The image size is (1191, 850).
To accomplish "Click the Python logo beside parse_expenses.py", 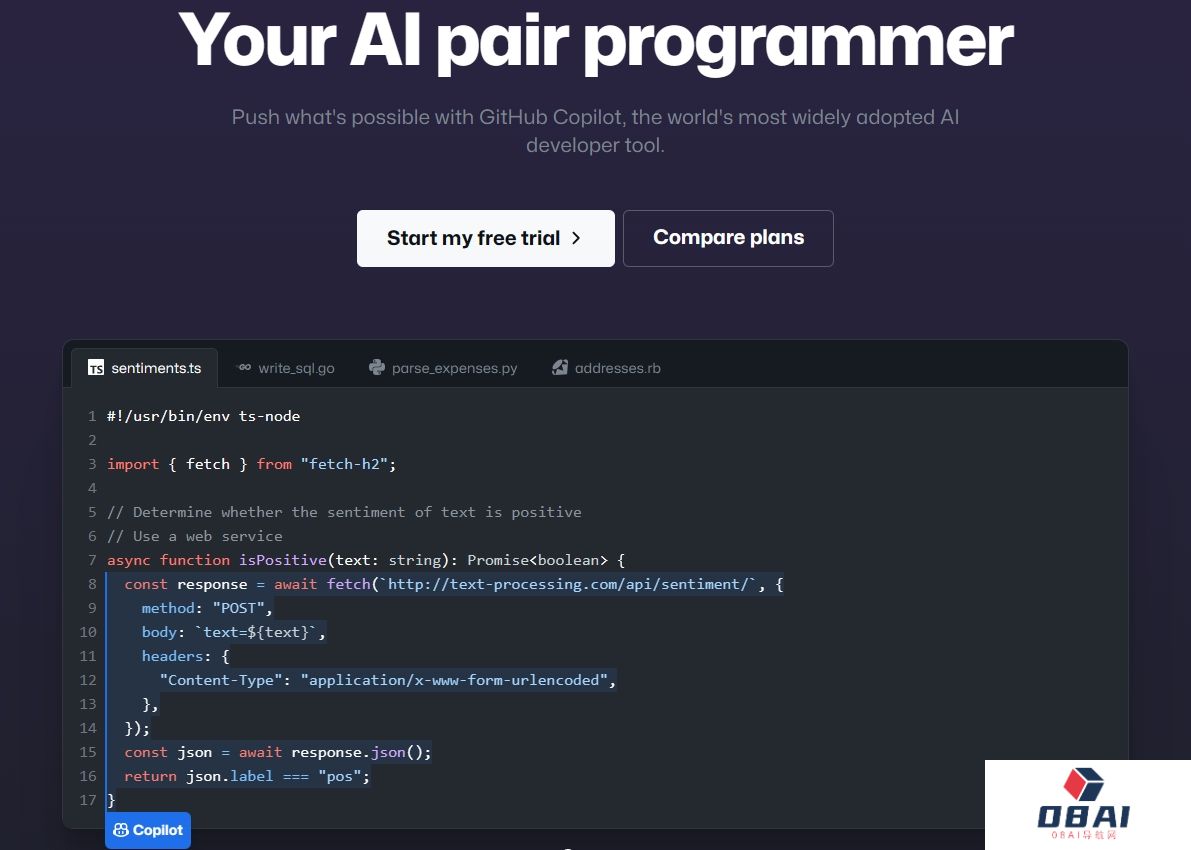I will (x=377, y=368).
